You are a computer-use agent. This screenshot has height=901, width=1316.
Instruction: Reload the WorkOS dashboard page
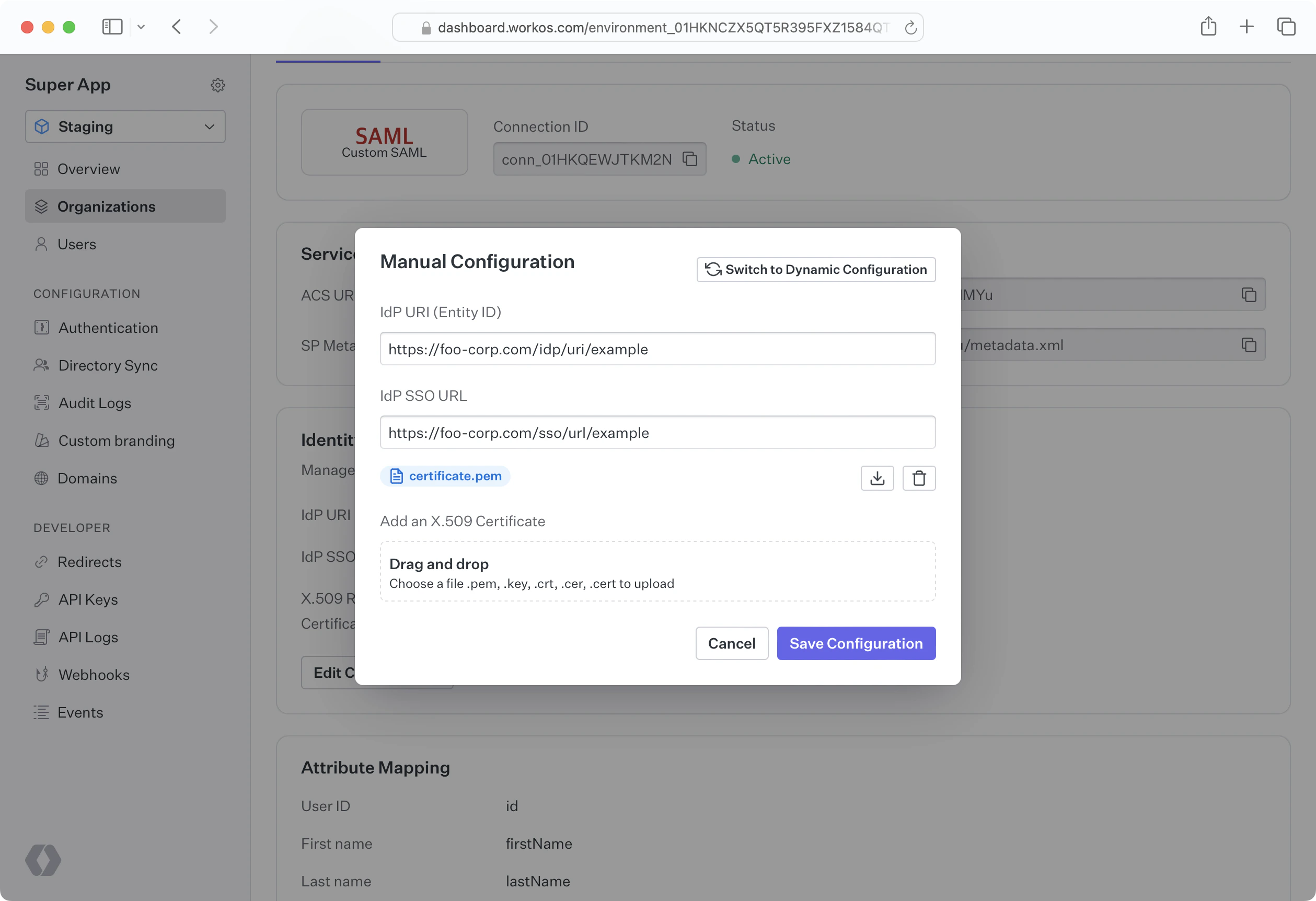910,28
